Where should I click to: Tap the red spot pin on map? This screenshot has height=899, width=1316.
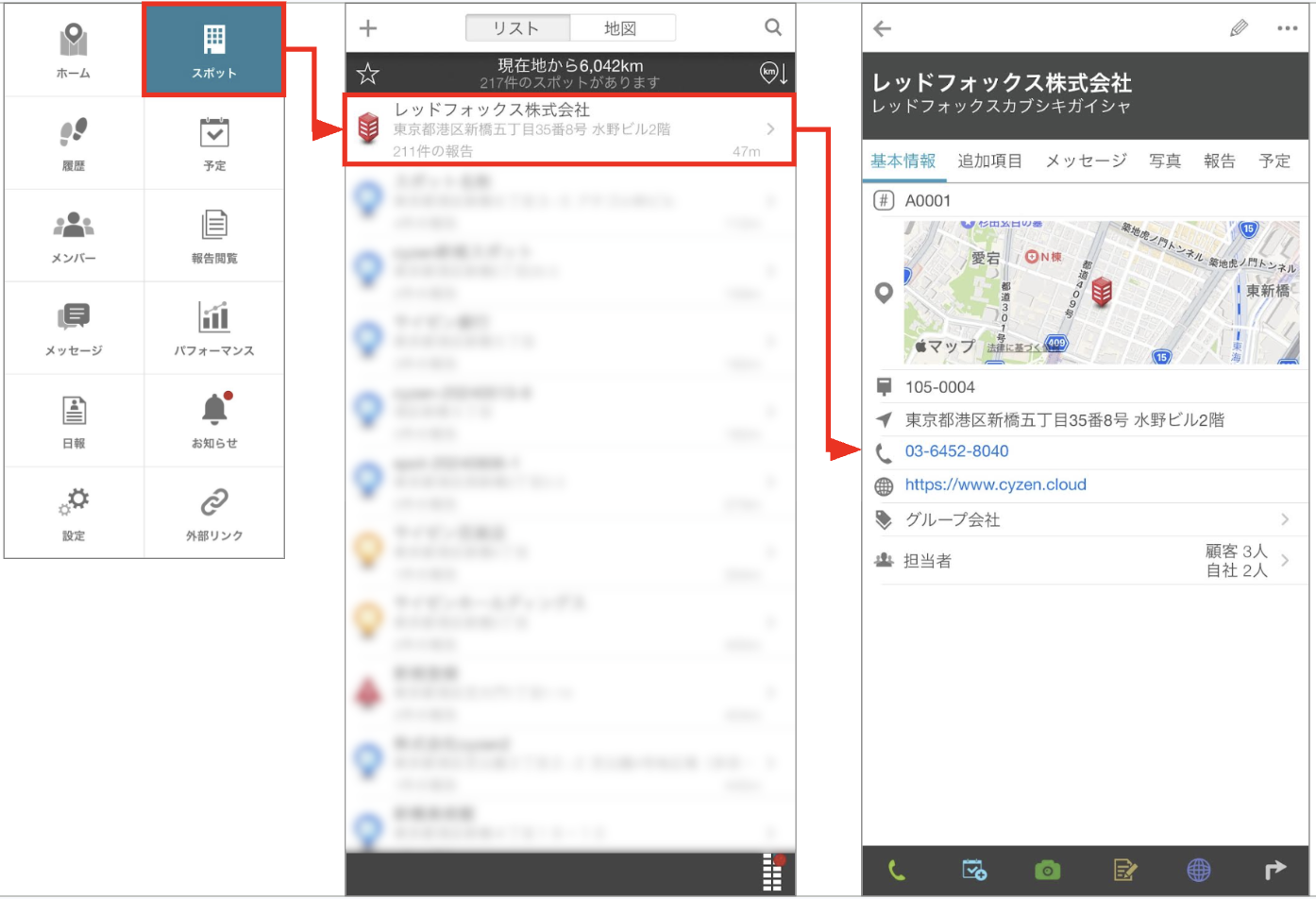pyautogui.click(x=1101, y=292)
